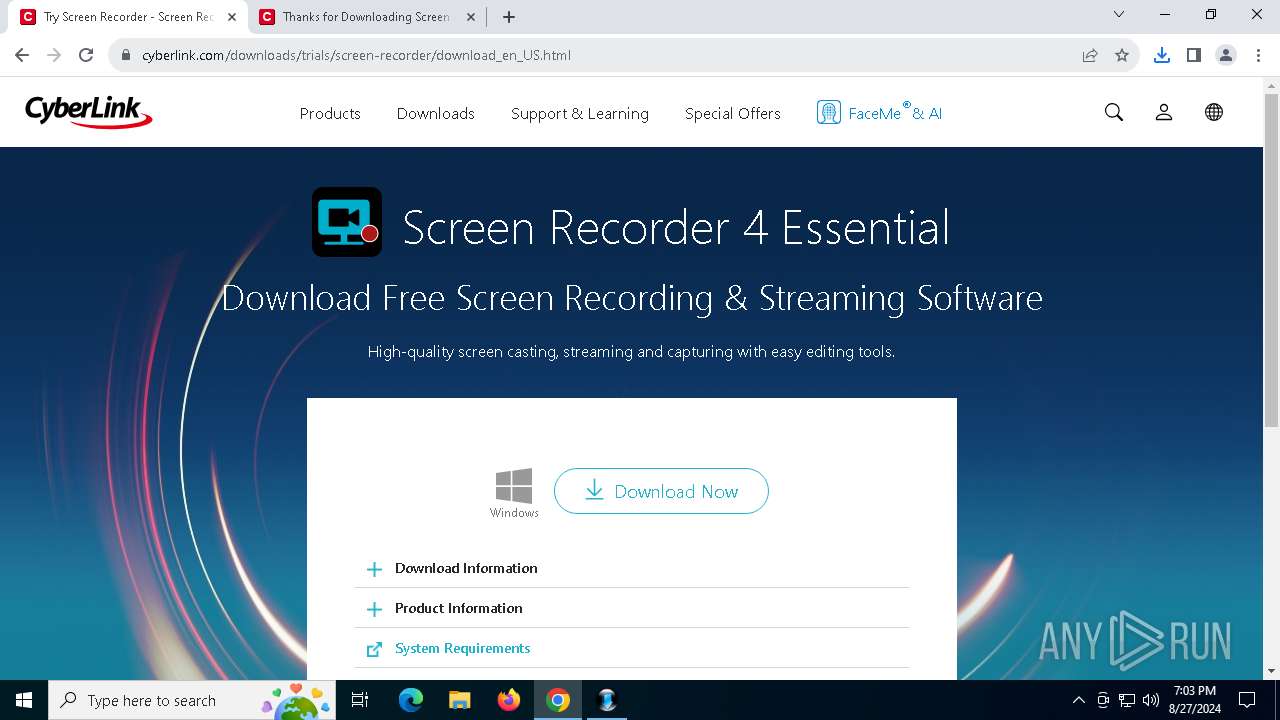Open Chrome downloads icon
This screenshot has width=1280, height=720.
point(1162,55)
